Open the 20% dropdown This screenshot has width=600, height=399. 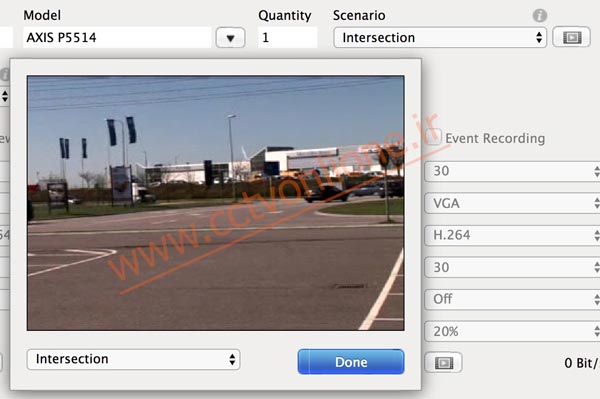click(x=512, y=331)
